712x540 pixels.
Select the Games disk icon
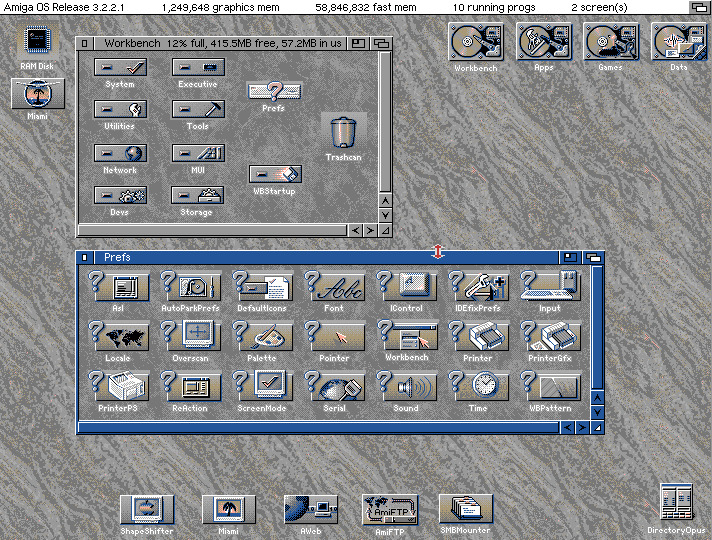(611, 42)
